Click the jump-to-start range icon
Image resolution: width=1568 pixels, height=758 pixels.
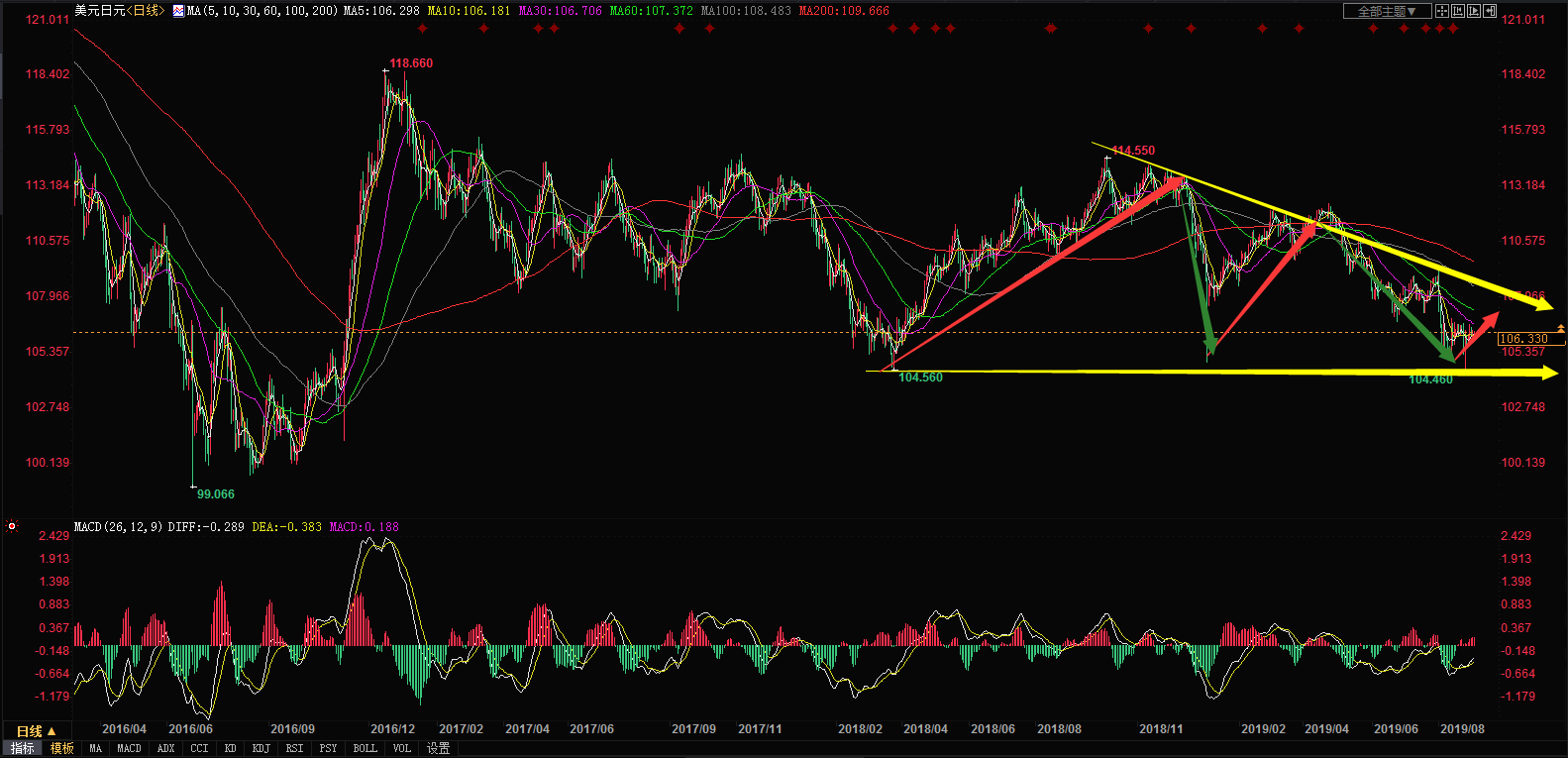coord(1458,11)
